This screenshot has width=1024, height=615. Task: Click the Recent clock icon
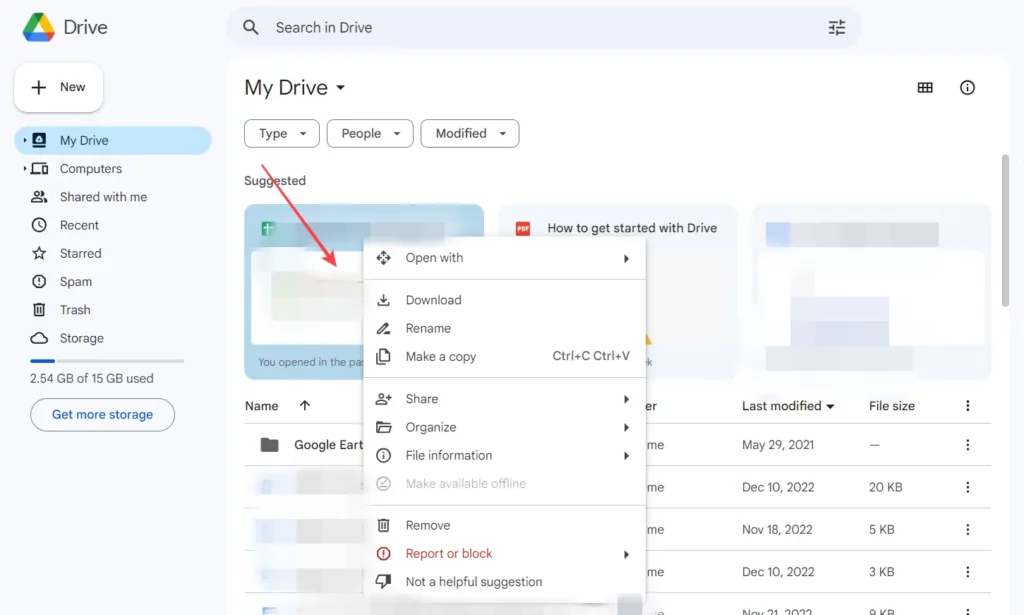click(39, 225)
